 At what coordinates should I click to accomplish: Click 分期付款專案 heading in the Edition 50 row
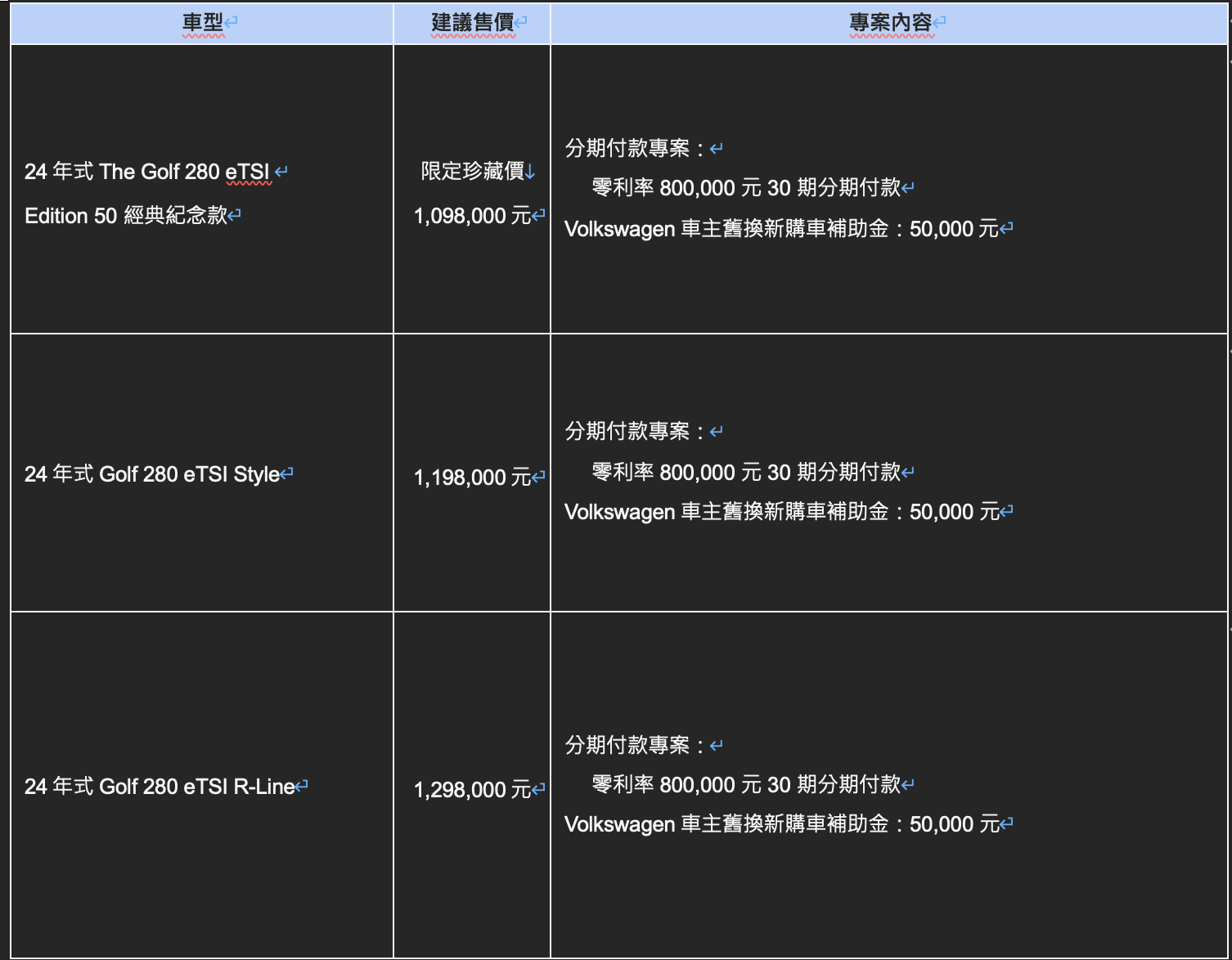click(627, 148)
